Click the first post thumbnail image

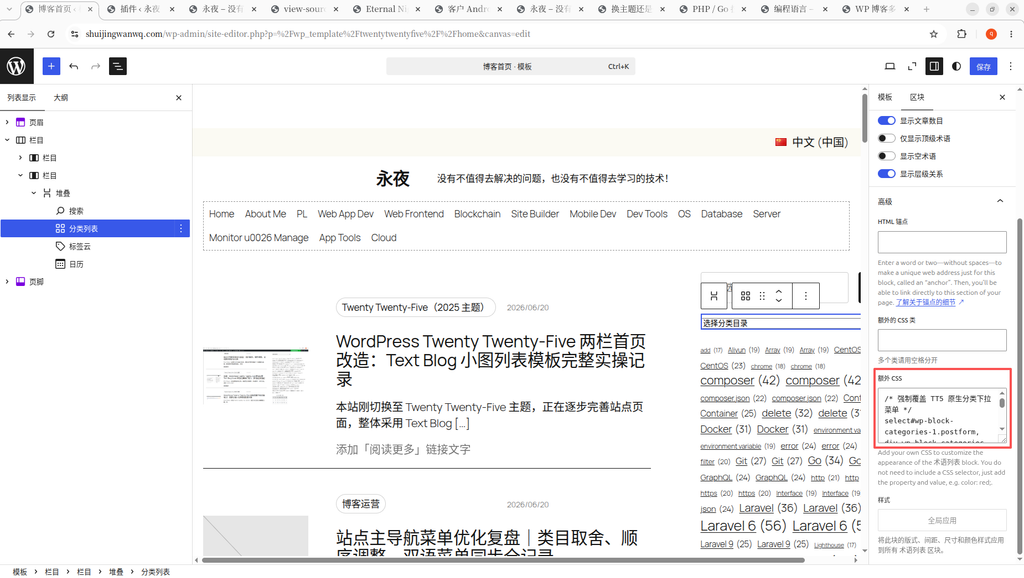pos(255,376)
